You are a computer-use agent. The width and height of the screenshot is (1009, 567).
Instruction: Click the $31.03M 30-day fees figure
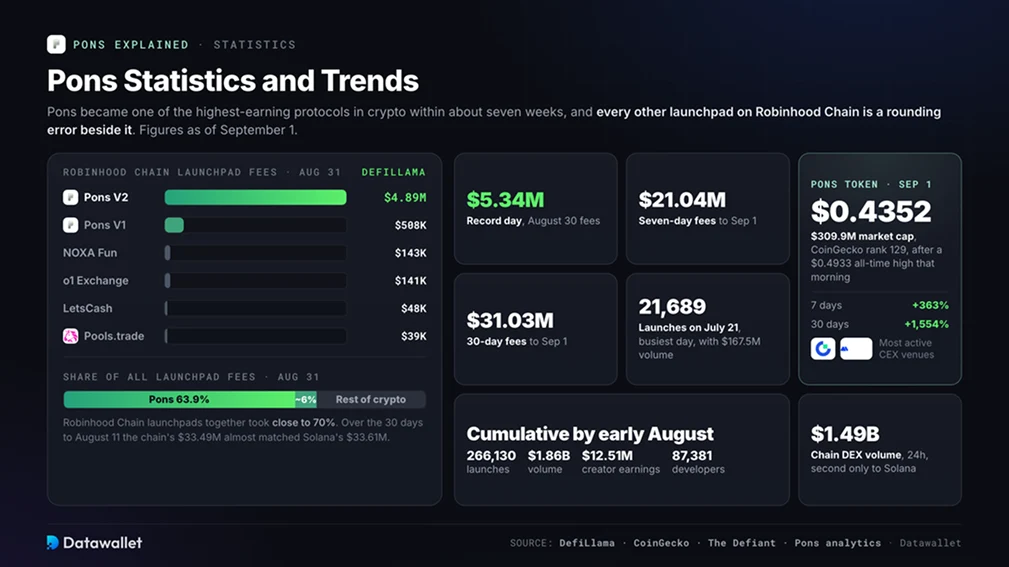(x=510, y=320)
